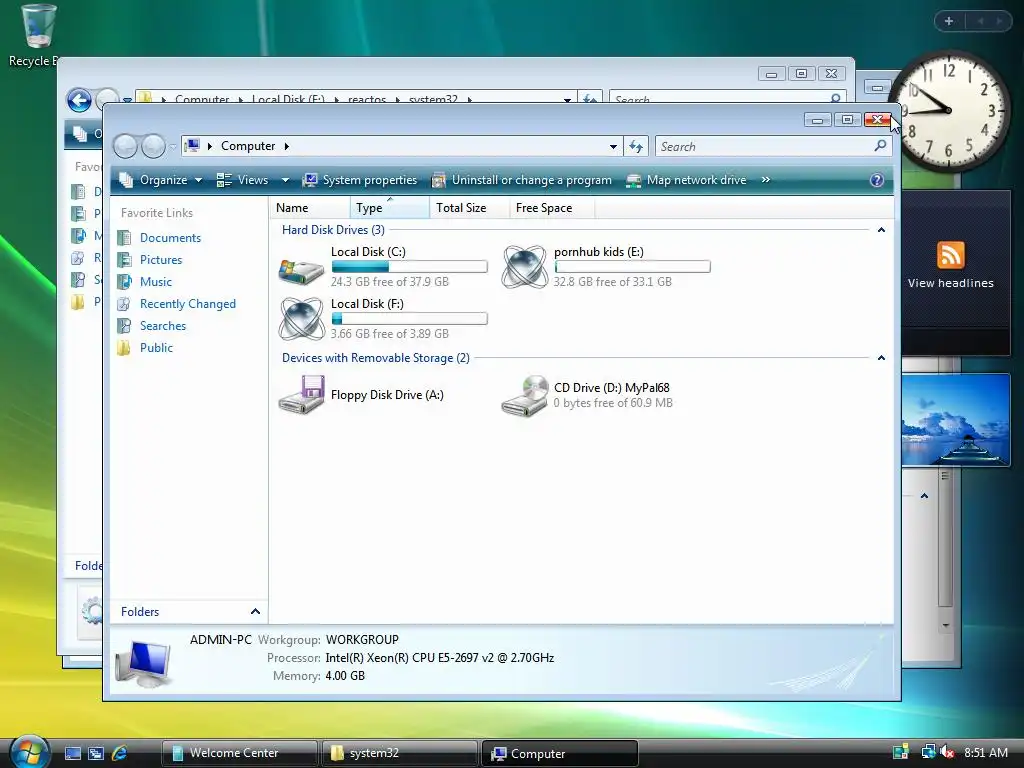The height and width of the screenshot is (768, 1024).
Task: Launch Internet Explorer from quick launch
Action: click(120, 753)
